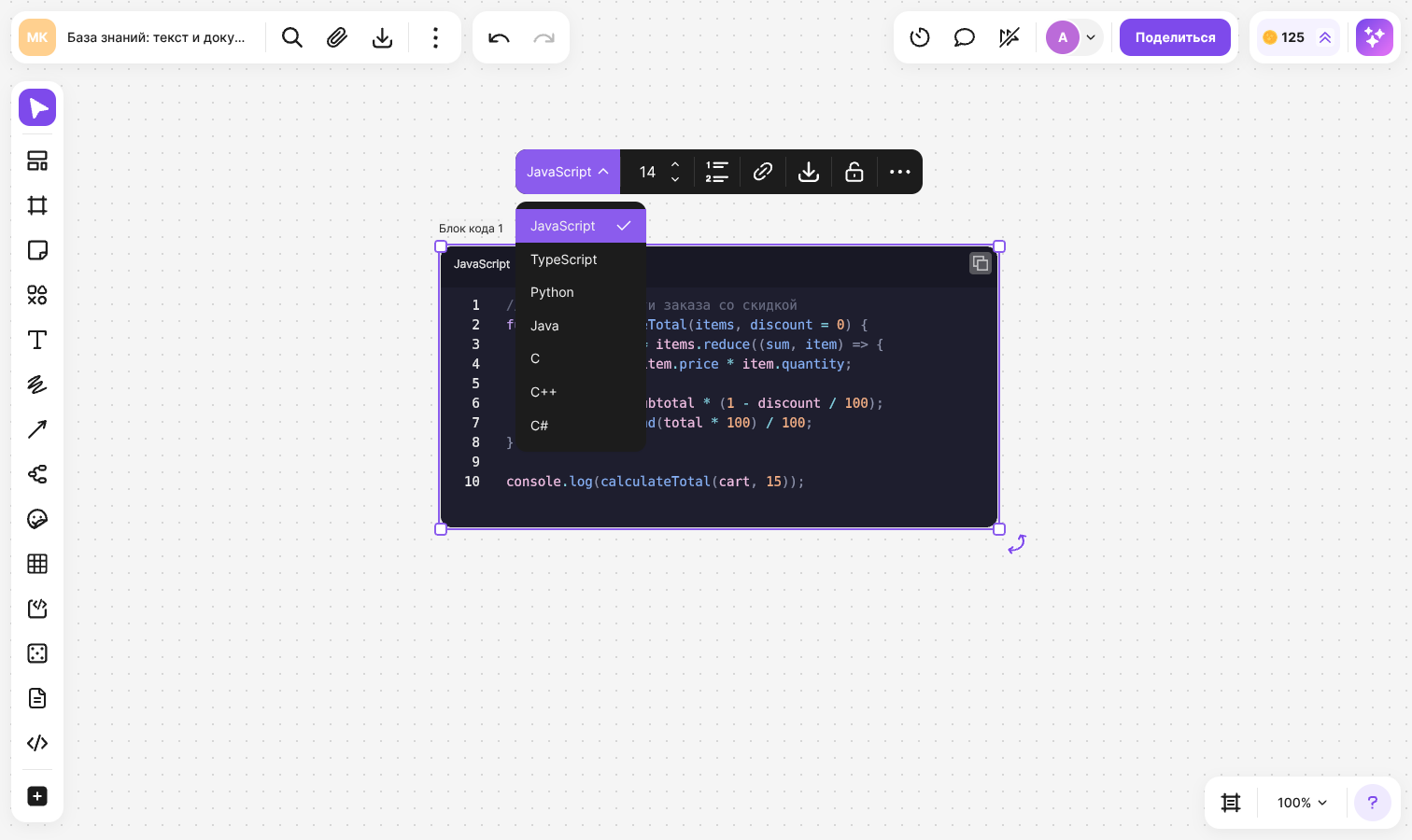Choose Java from the language list

(581, 326)
